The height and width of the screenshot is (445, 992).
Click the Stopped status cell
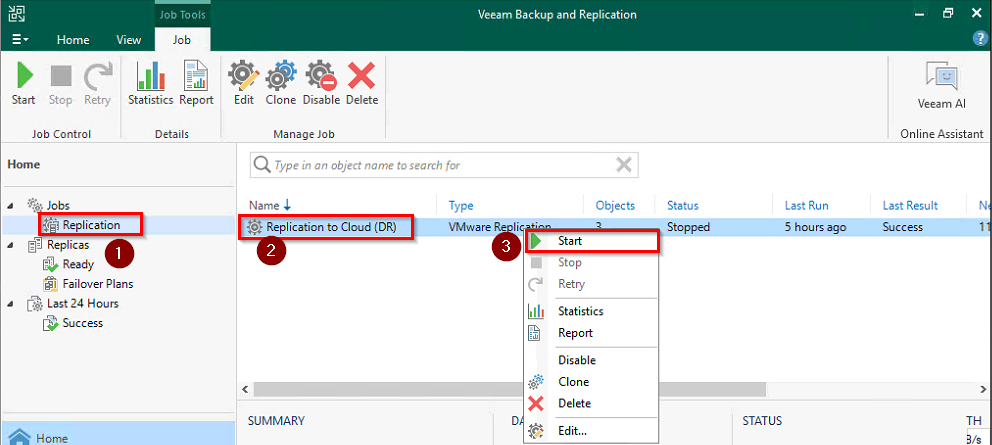(688, 227)
